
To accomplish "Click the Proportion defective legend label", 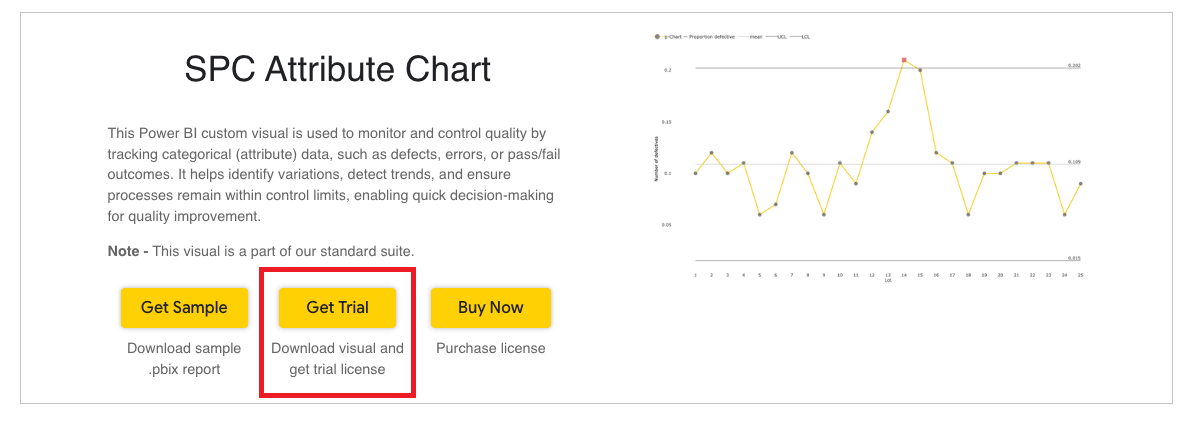I will (x=711, y=36).
